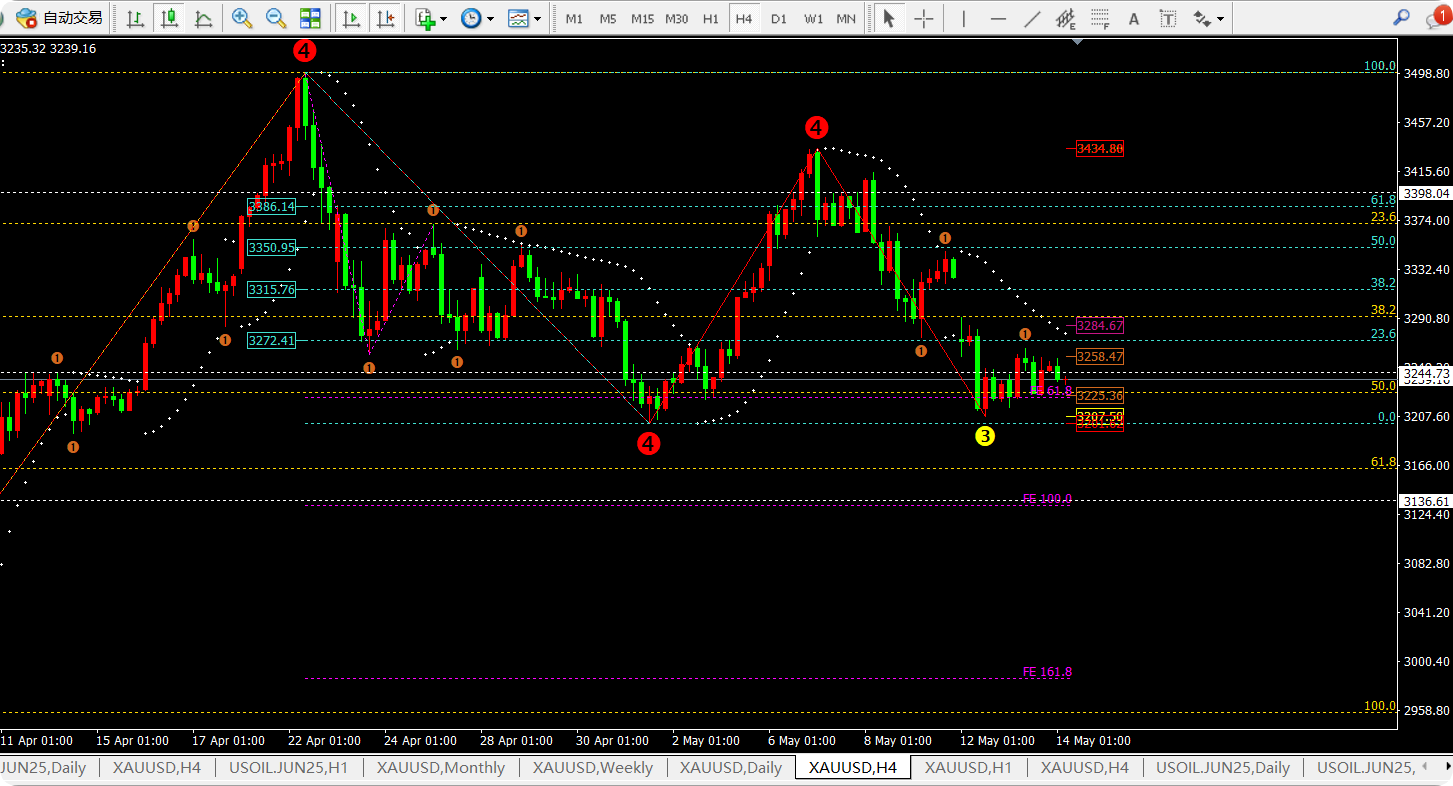
Task: Toggle chart auto scroll
Action: [x=350, y=18]
